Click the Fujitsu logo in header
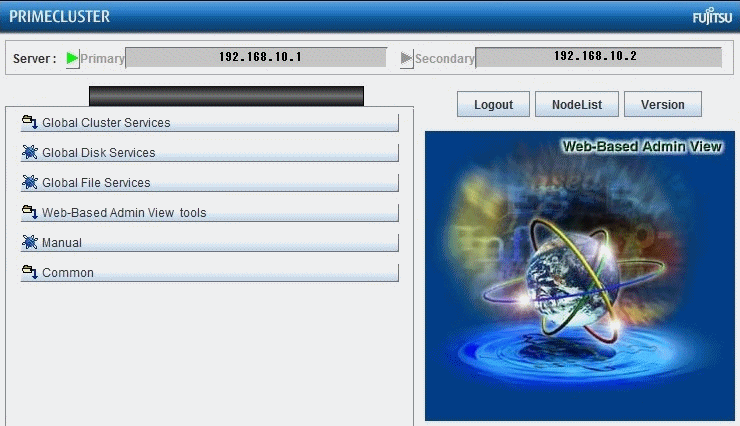The image size is (740, 426). coord(712,17)
